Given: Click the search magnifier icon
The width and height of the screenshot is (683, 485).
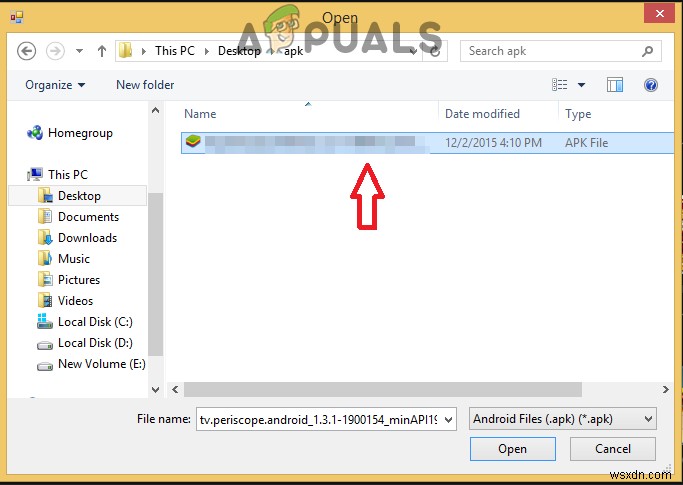Looking at the screenshot, I should coord(647,51).
